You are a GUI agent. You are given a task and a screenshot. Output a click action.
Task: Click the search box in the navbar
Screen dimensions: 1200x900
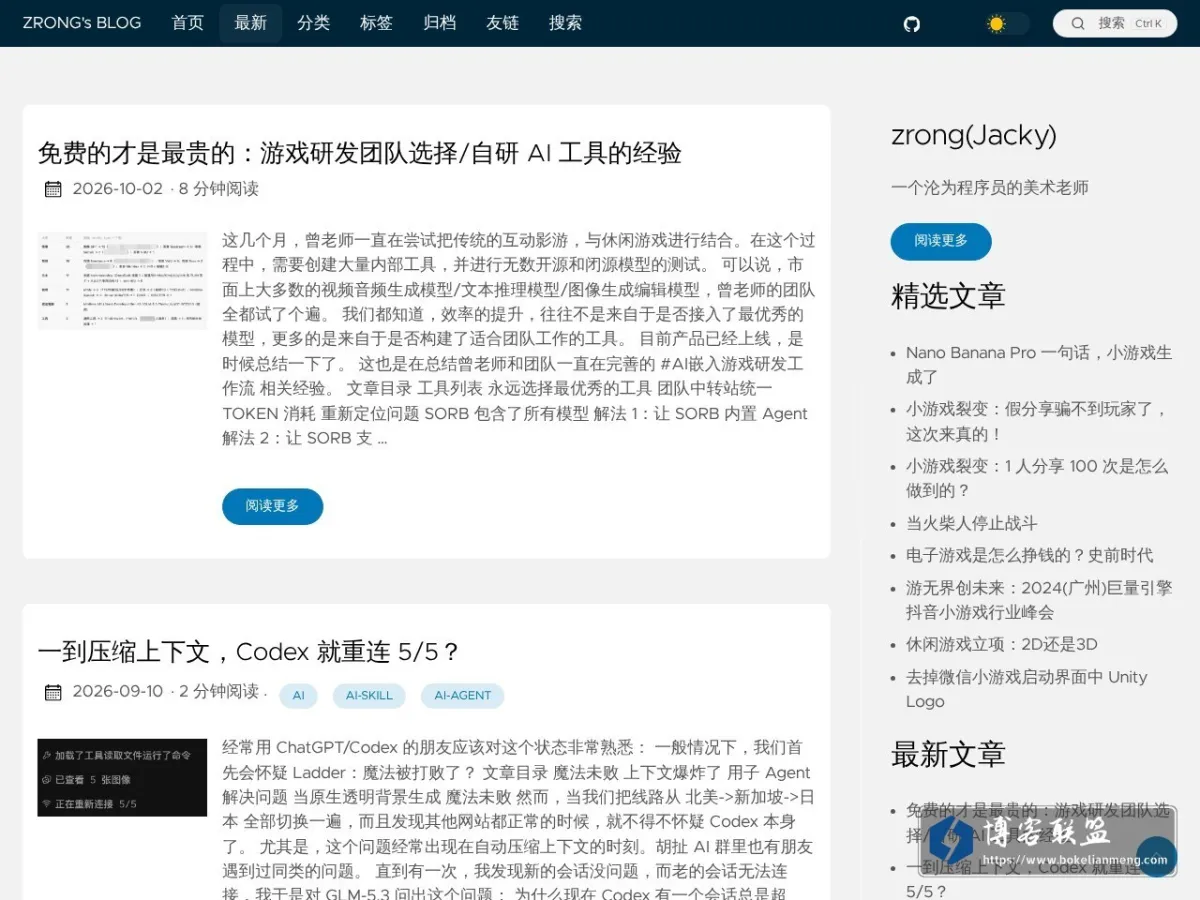[x=1115, y=23]
